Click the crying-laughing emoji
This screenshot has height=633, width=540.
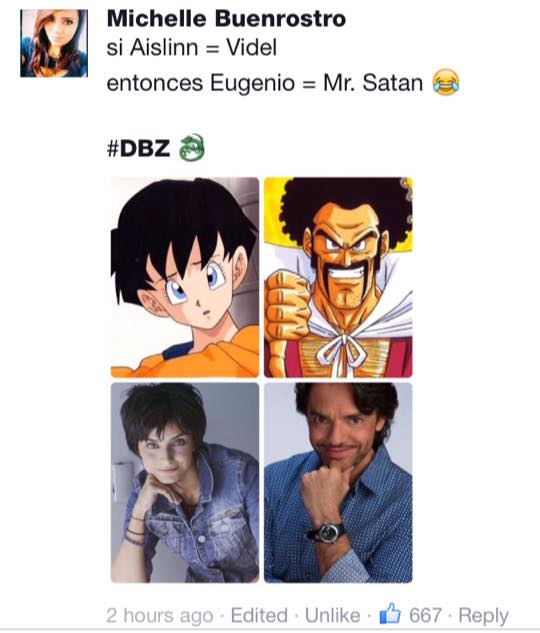point(446,82)
